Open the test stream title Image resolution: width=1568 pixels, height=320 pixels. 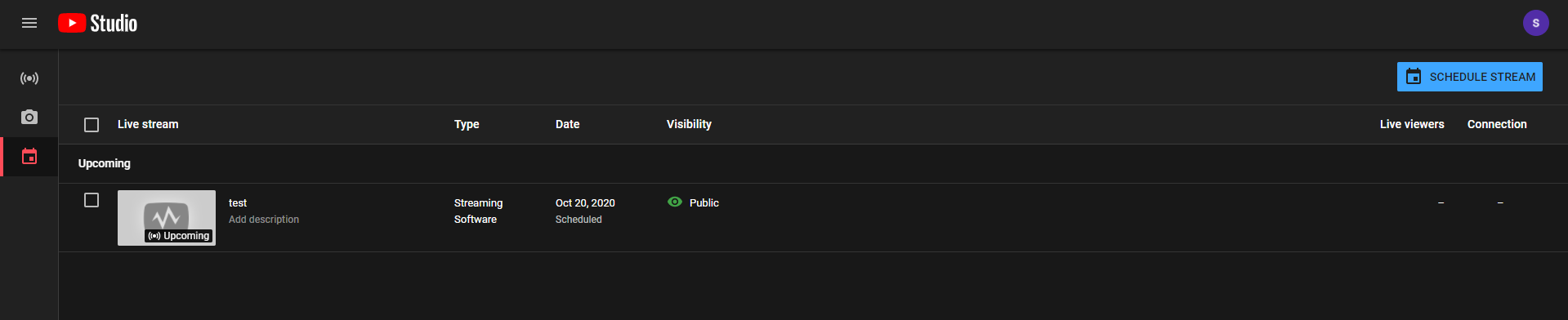tap(238, 202)
